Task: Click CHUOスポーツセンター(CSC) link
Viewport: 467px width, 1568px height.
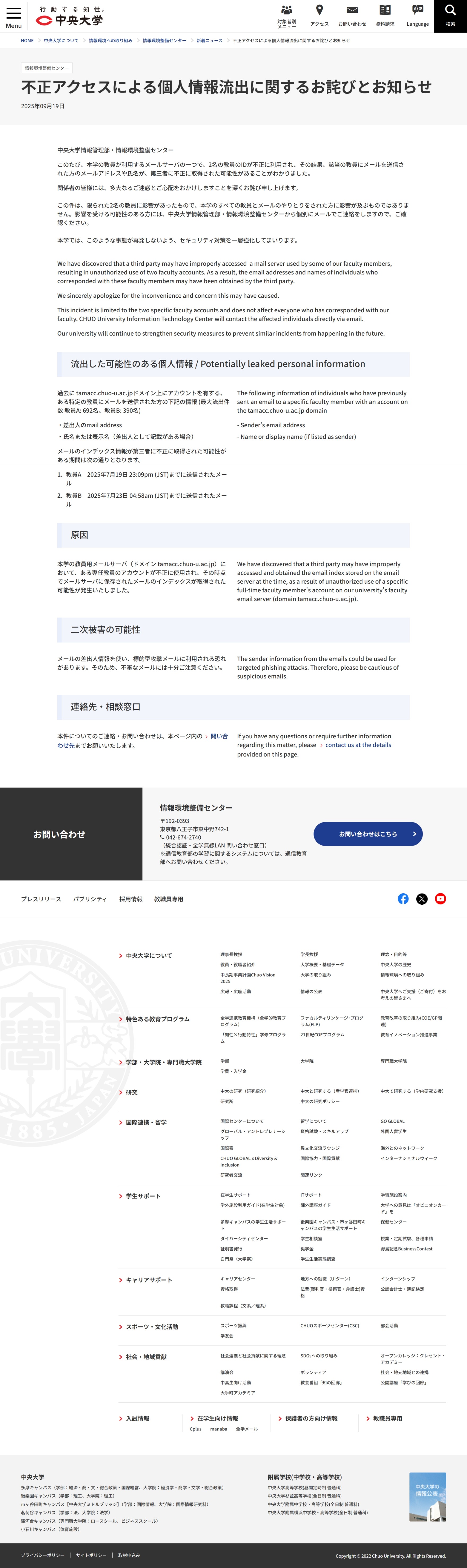Action: tap(330, 1326)
